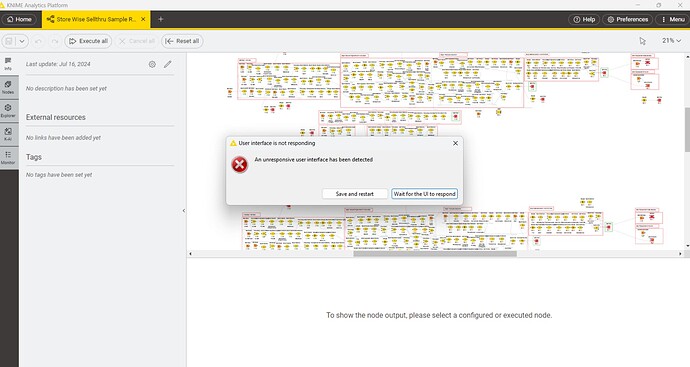
Task: Select the Store Wise Sellthru Sample workflow tab
Action: tap(96, 19)
